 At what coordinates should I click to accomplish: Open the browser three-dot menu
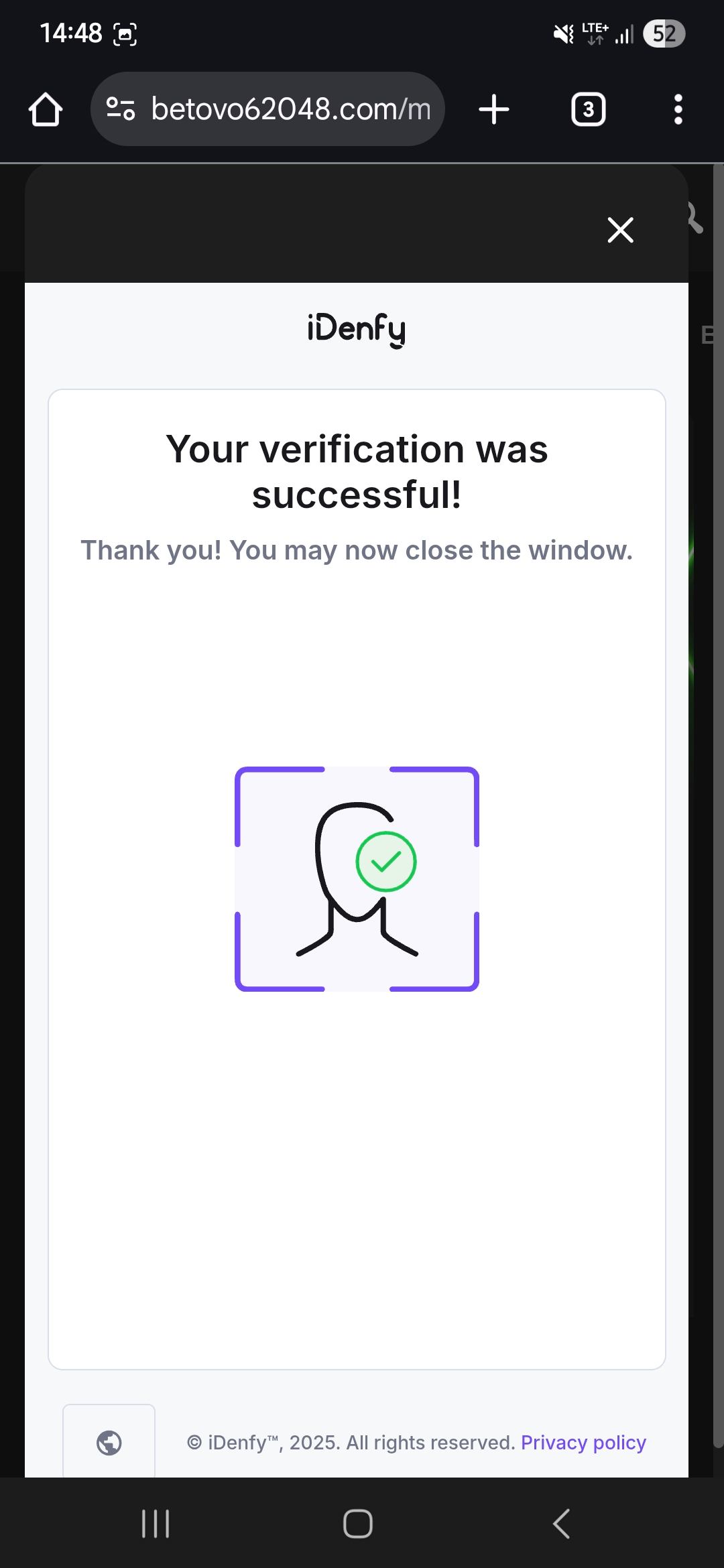click(x=678, y=109)
